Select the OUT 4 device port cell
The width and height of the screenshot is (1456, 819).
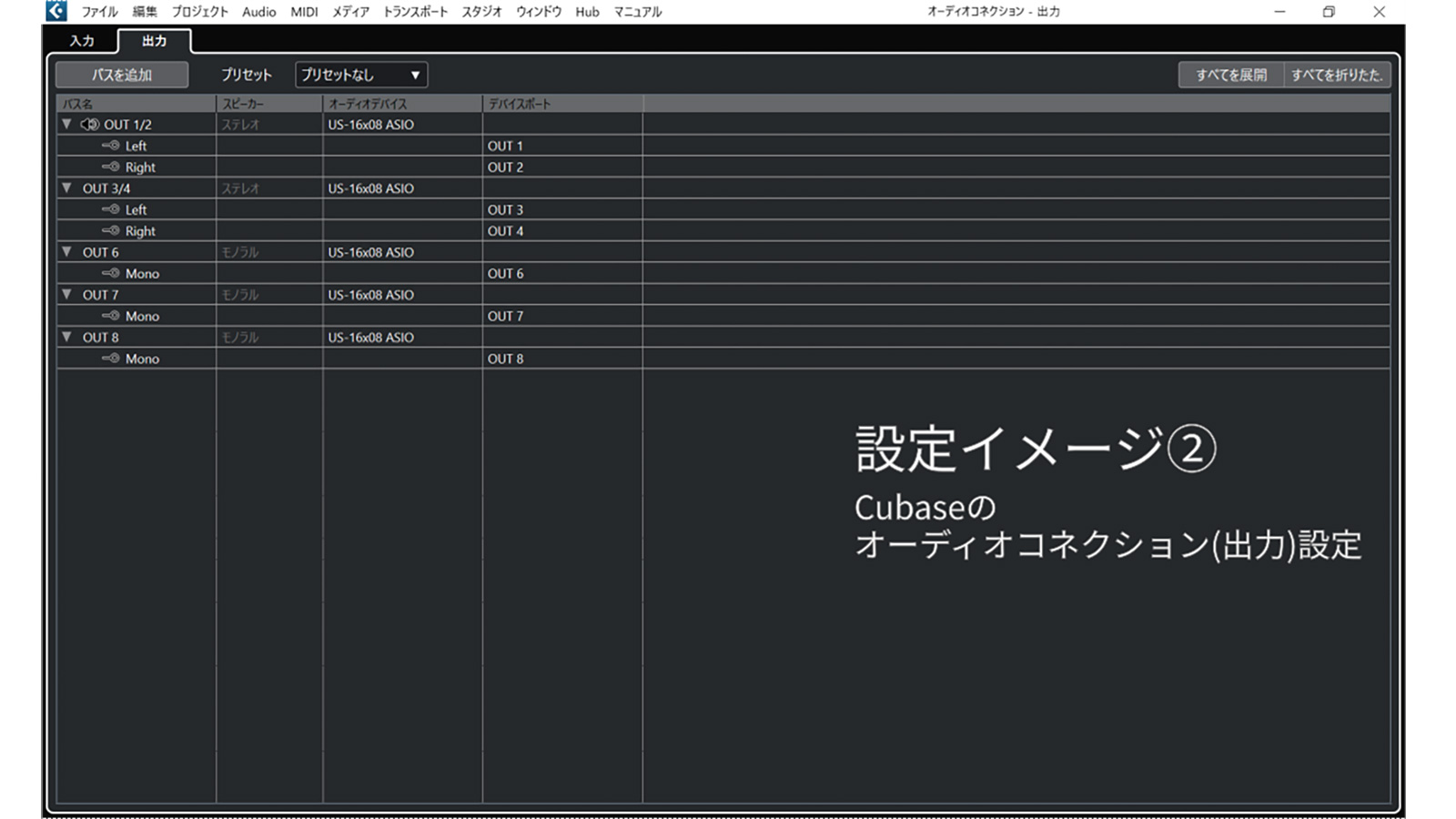(562, 230)
